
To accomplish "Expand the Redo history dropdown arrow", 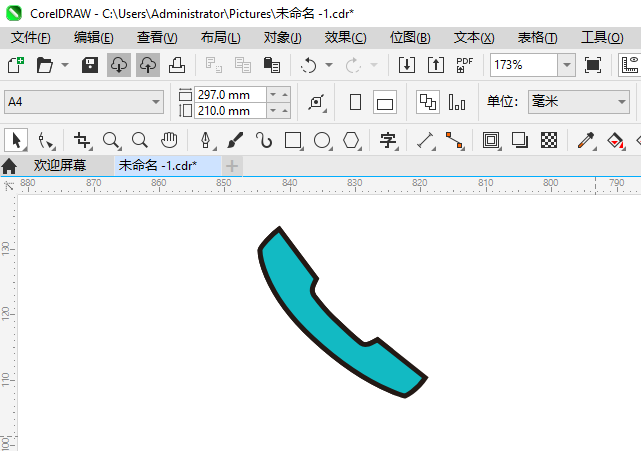I will point(374,65).
